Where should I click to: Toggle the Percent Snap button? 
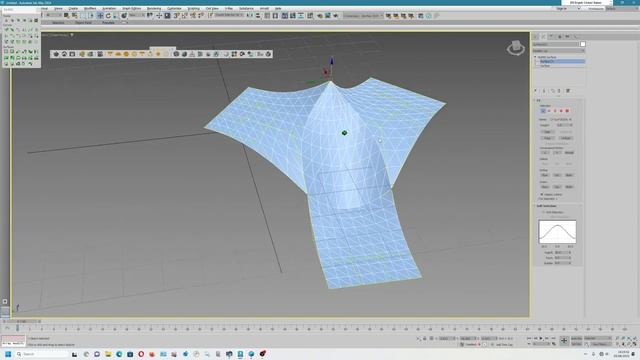(x=193, y=16)
